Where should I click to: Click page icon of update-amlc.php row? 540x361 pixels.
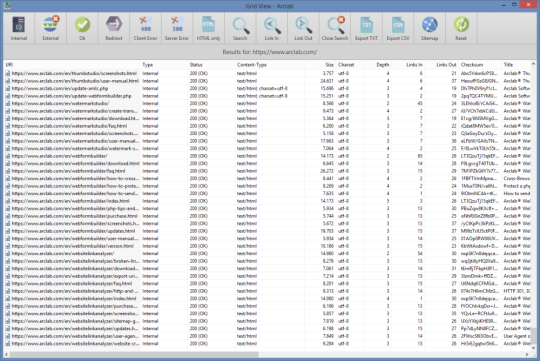click(8, 89)
